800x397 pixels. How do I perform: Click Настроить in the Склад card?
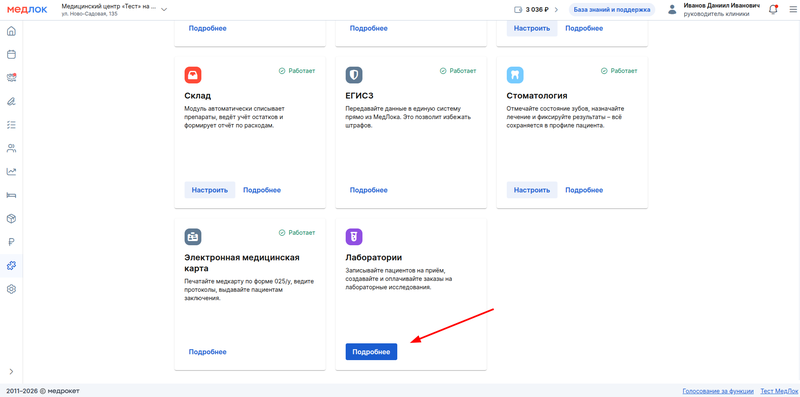210,190
